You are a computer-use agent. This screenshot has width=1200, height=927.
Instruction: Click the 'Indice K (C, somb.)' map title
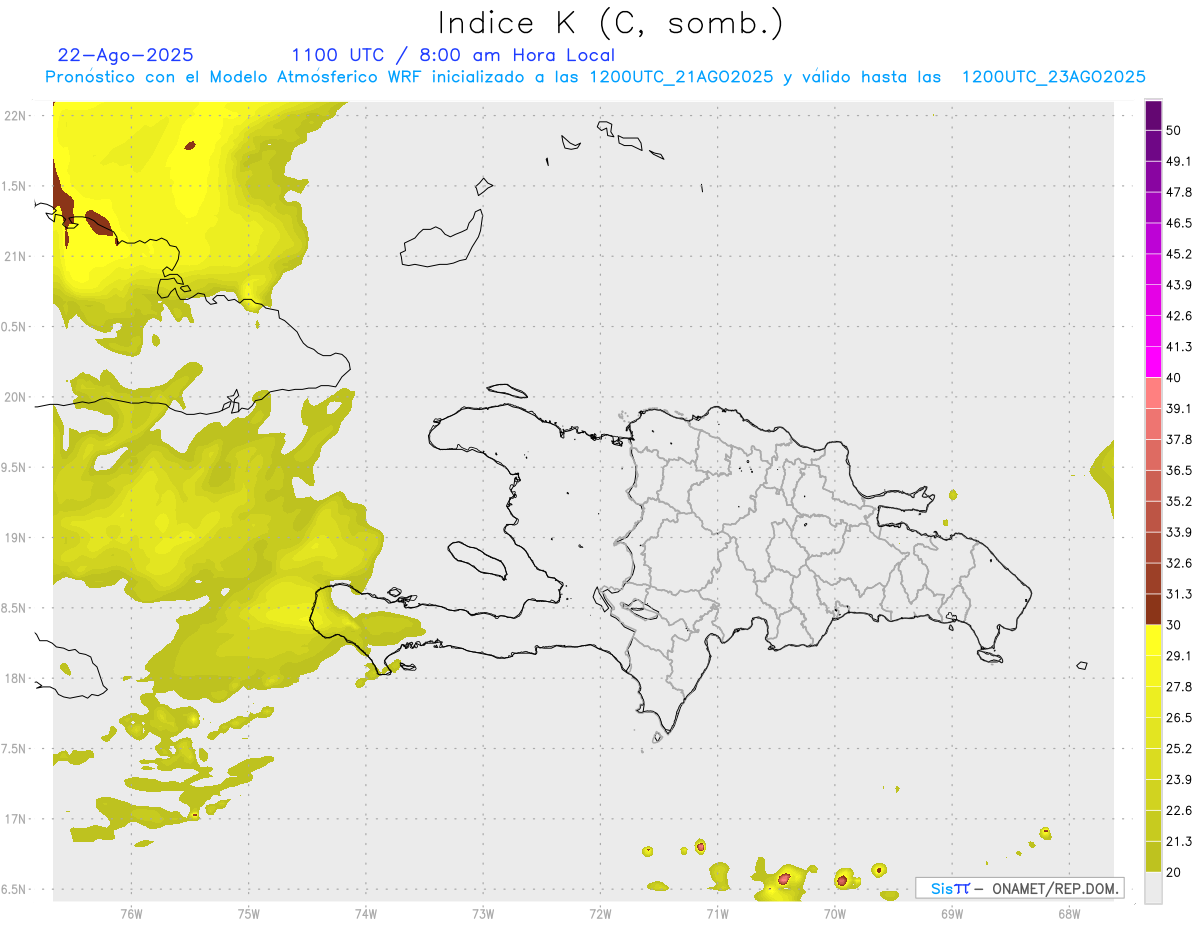pos(609,24)
